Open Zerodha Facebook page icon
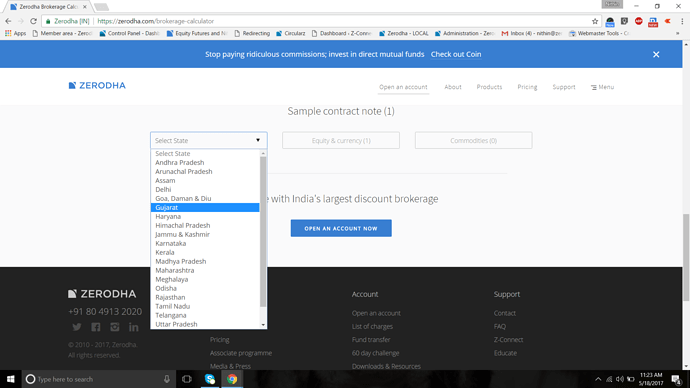Screen dimensions: 690x388 [95, 327]
